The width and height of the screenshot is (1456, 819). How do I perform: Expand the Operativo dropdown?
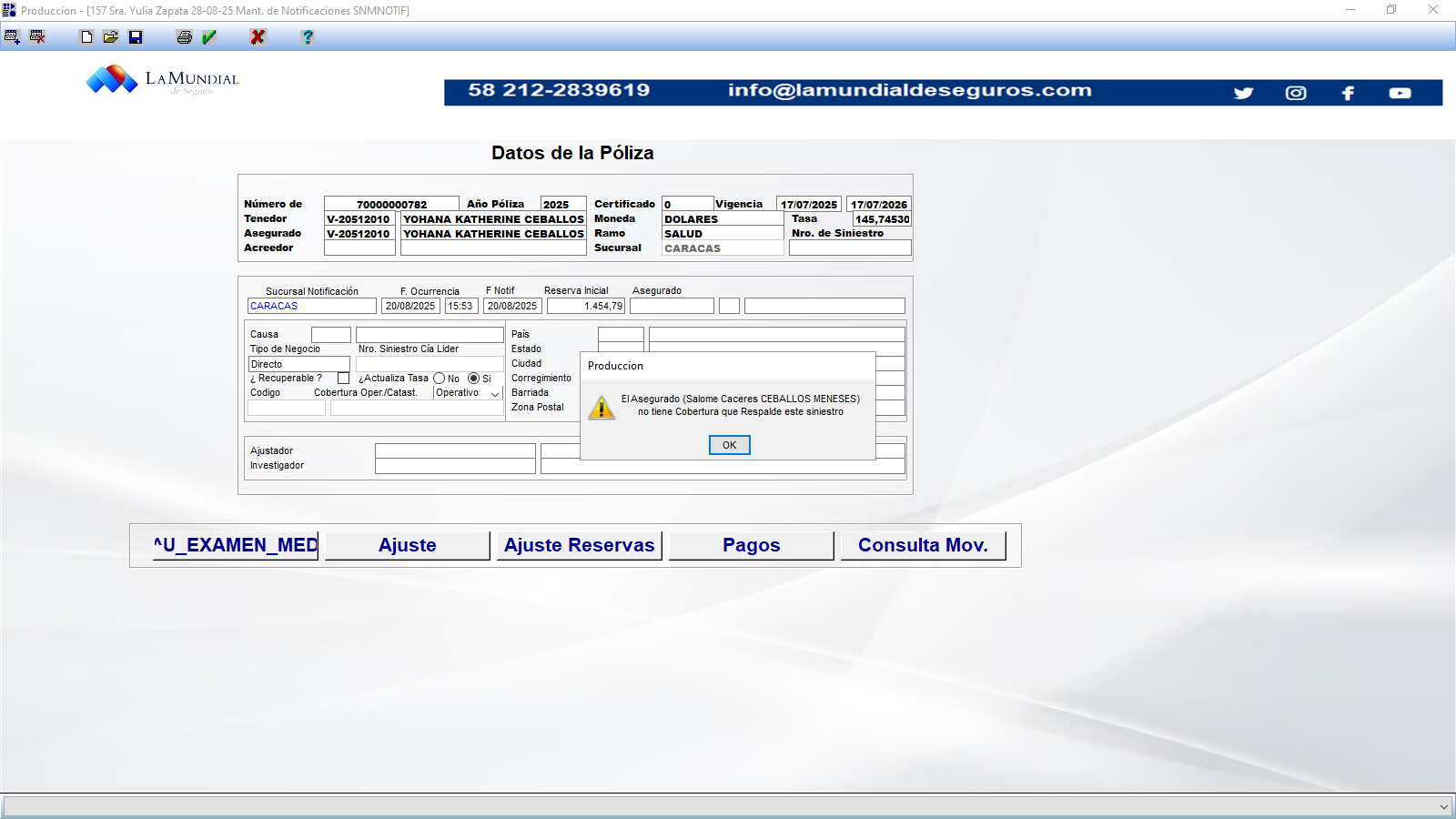pos(495,394)
